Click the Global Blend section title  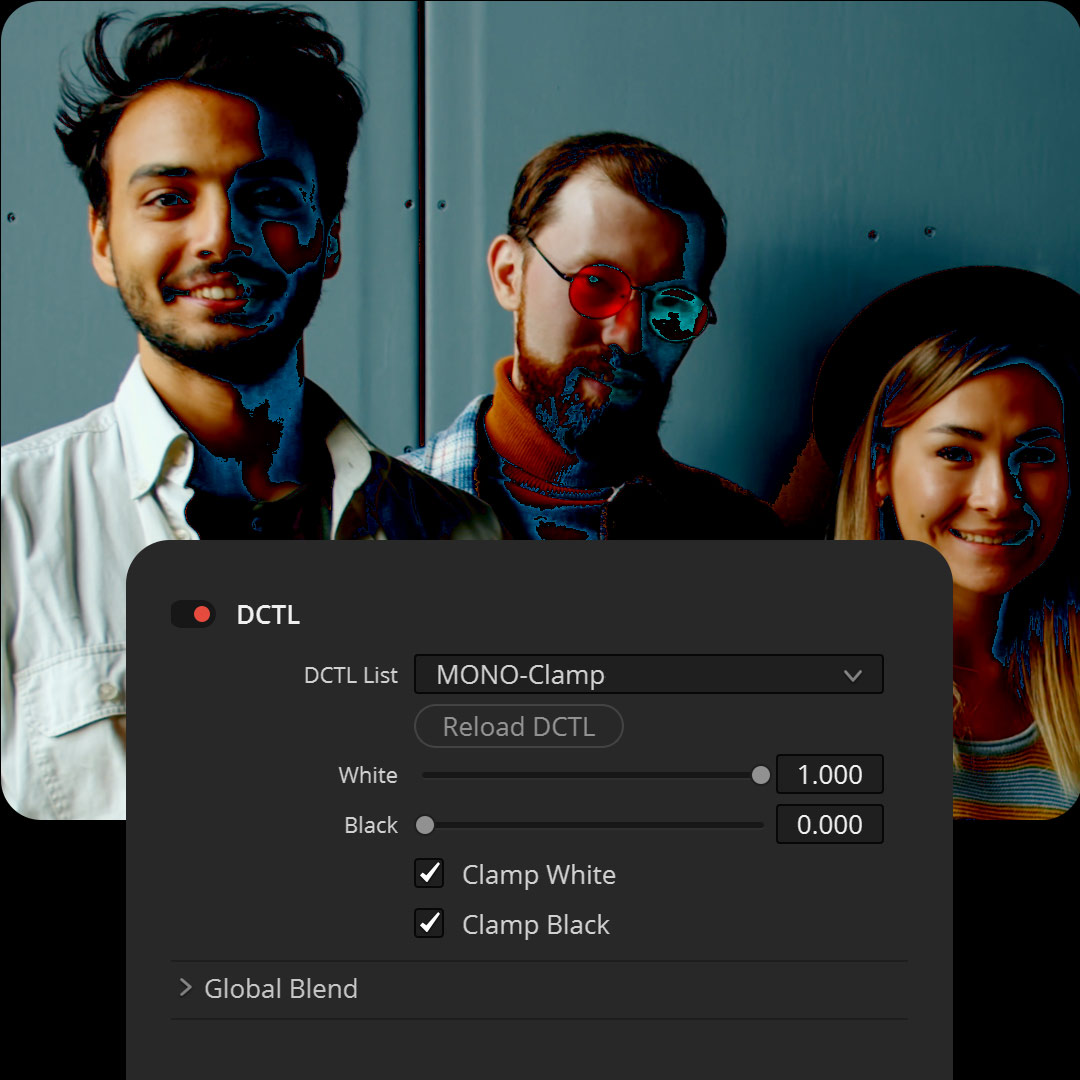tap(281, 989)
